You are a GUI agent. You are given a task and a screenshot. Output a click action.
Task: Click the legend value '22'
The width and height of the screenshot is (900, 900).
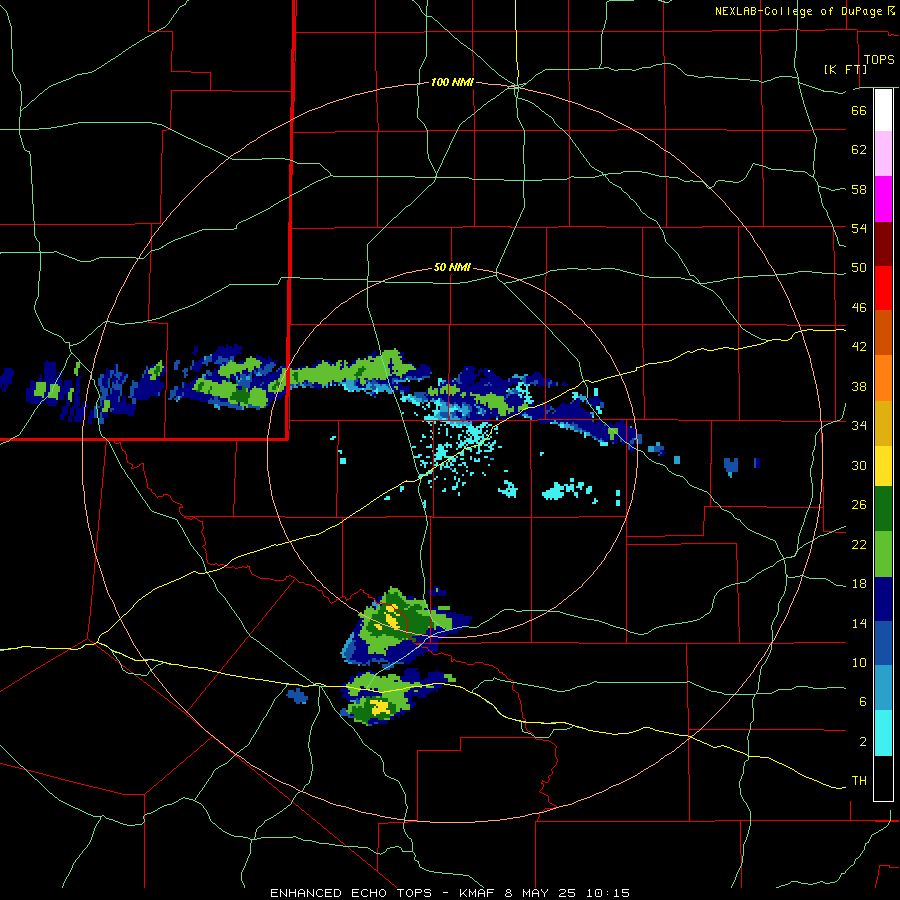click(x=859, y=545)
